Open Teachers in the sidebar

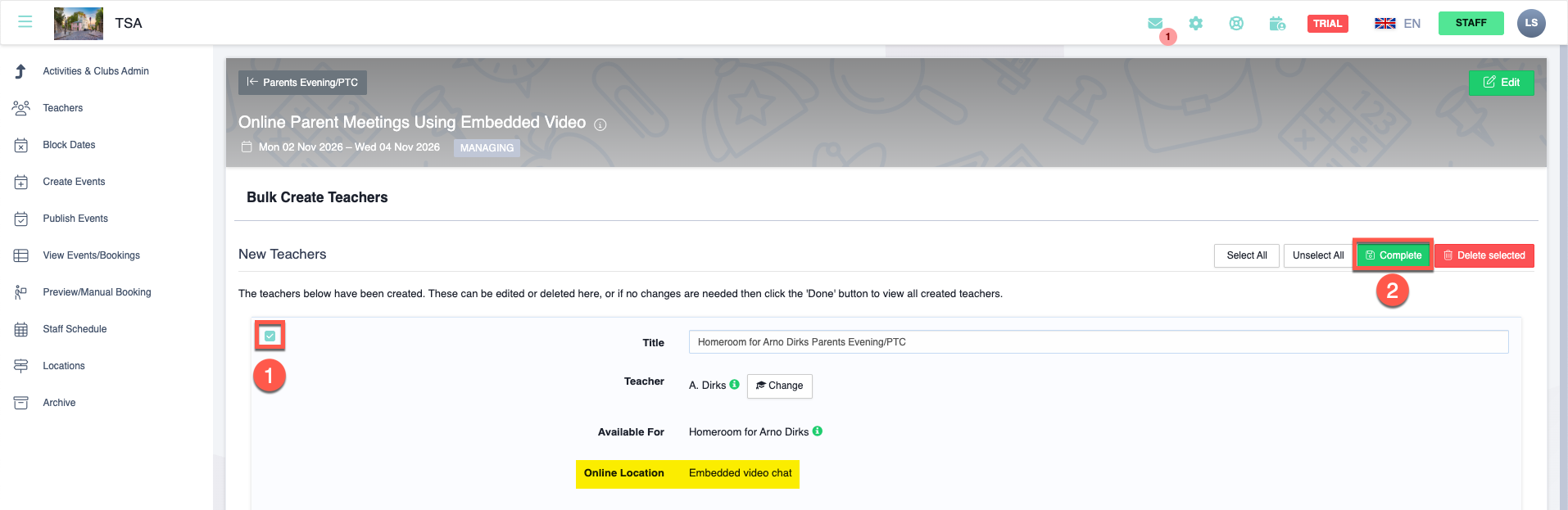[63, 108]
